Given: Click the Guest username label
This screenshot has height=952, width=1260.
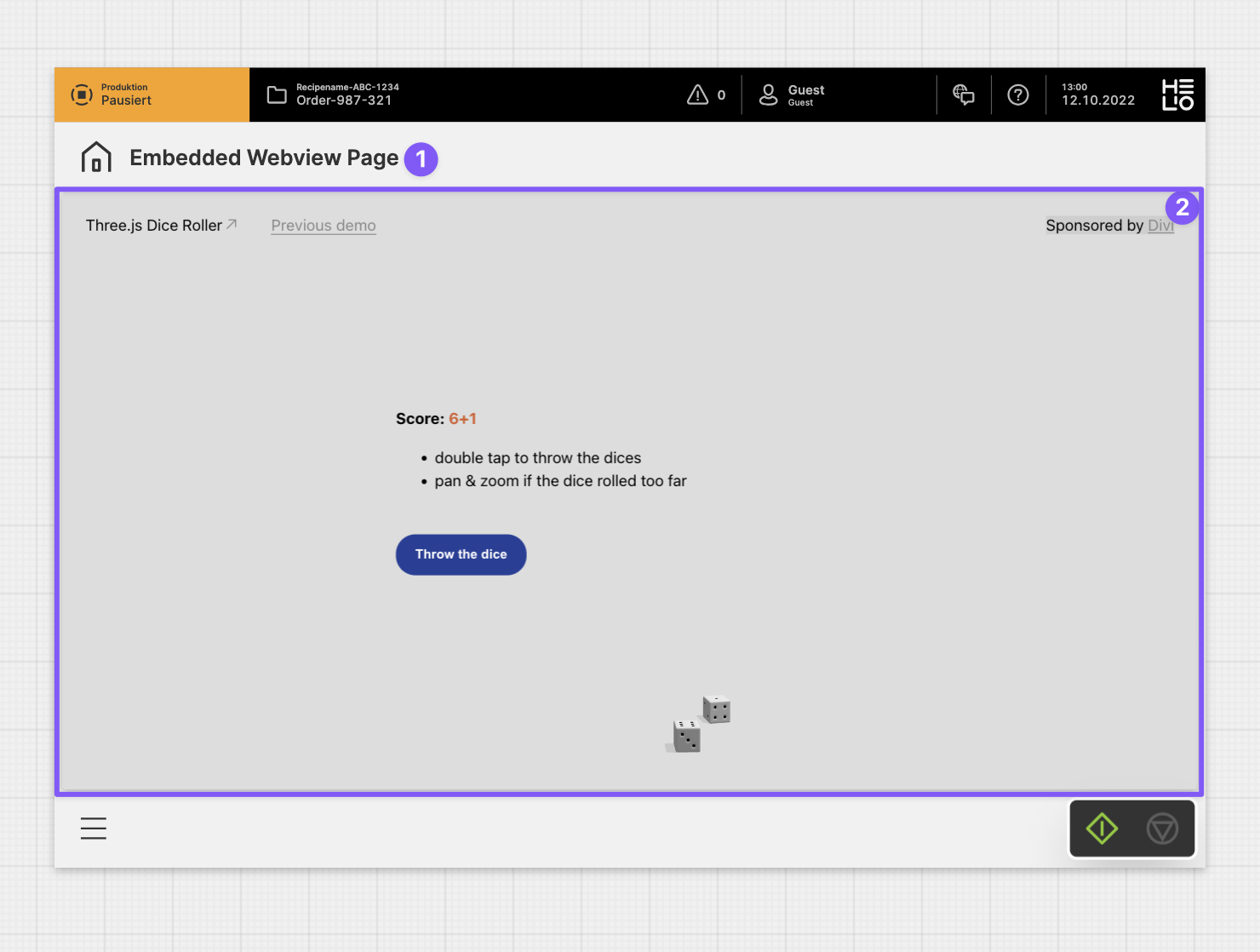Looking at the screenshot, I should click(805, 90).
